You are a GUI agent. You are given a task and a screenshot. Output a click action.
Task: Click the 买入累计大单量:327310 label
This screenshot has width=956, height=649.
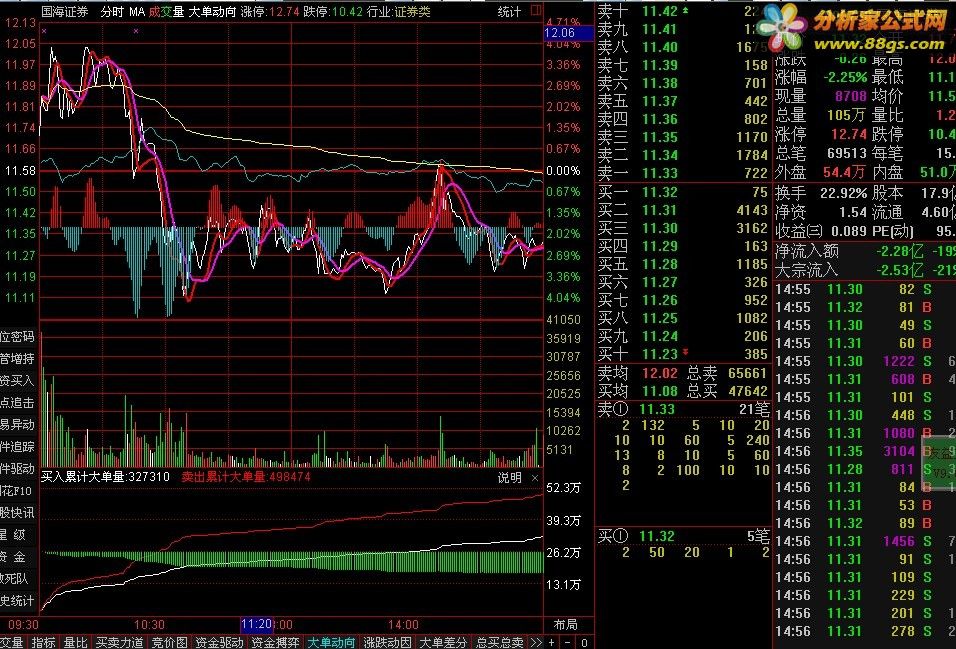(105, 476)
